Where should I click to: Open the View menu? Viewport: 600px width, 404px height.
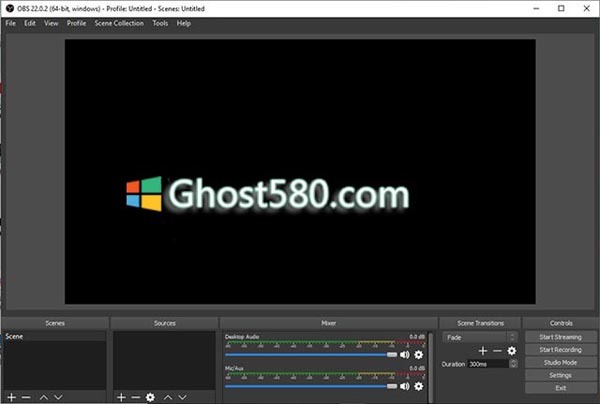(51, 23)
